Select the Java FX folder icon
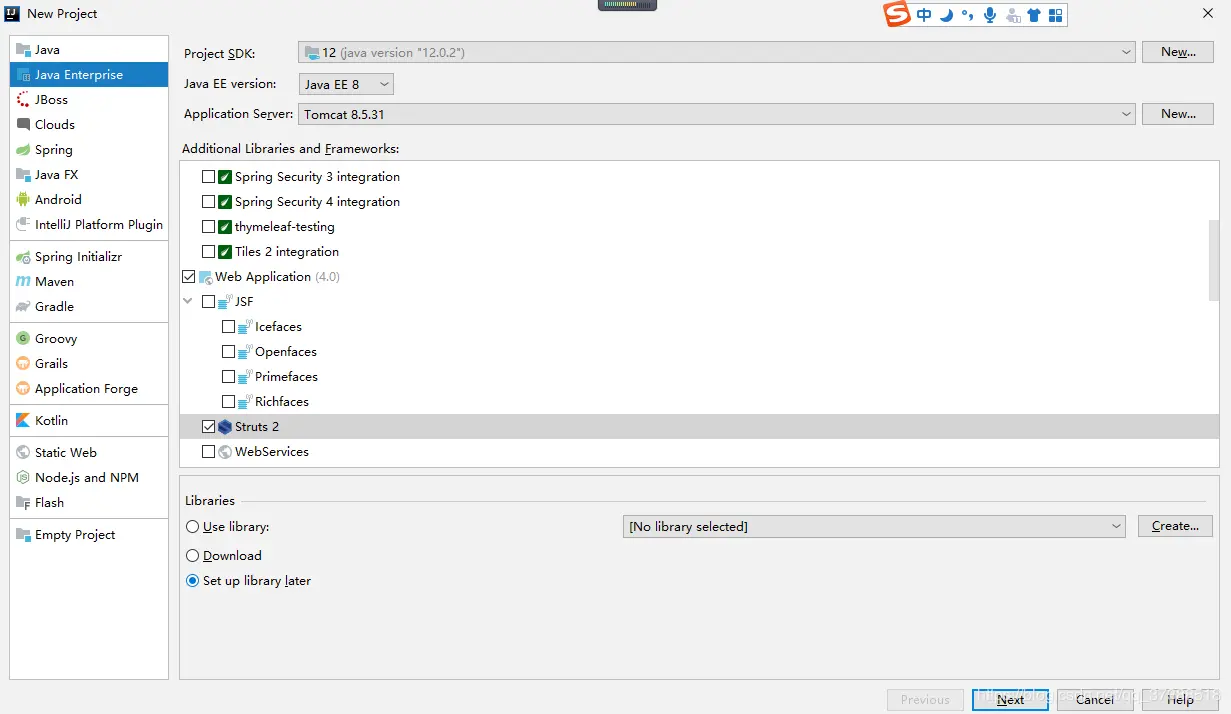 point(24,174)
